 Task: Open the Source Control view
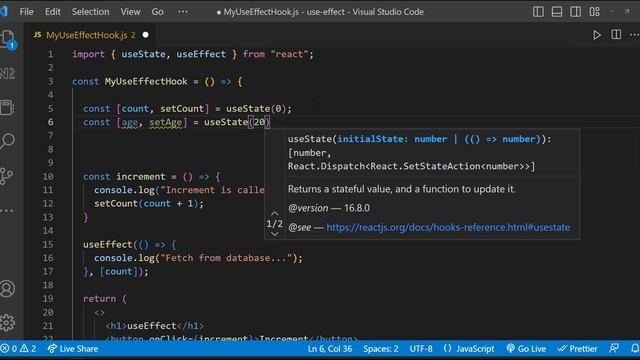pyautogui.click(x=7, y=176)
